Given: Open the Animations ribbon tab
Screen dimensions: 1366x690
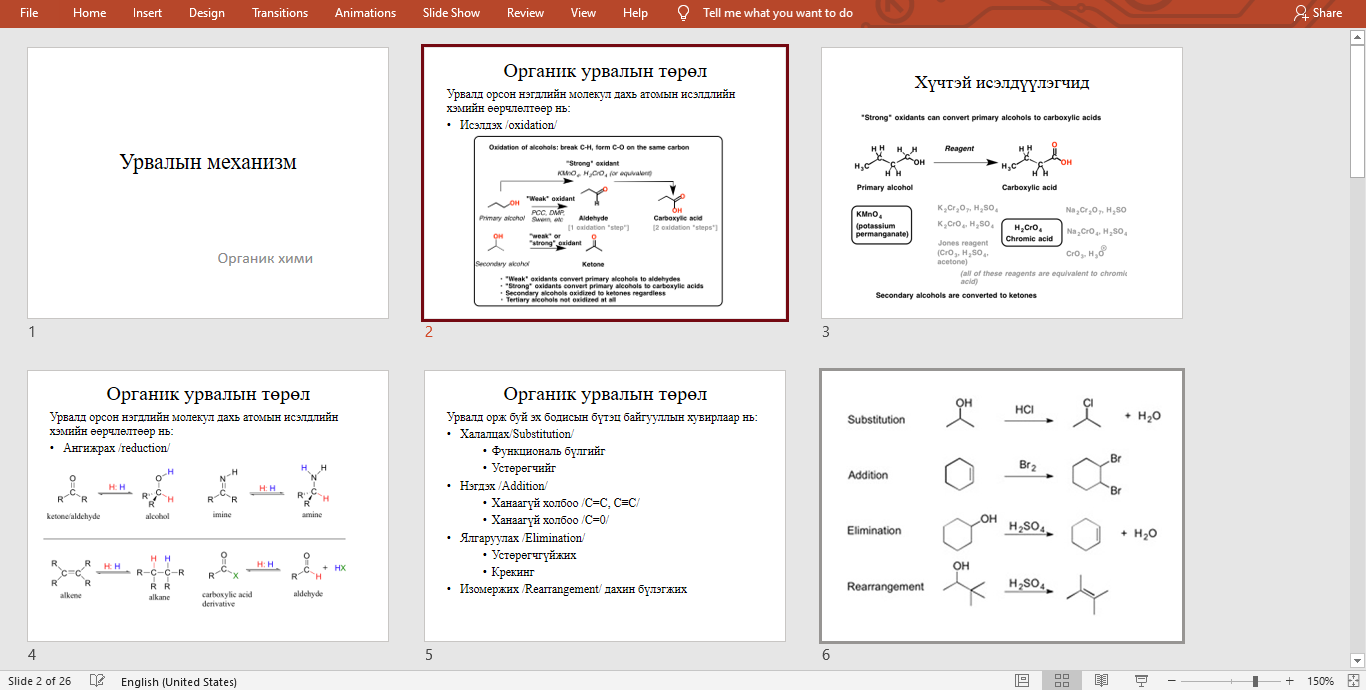Looking at the screenshot, I should pos(365,13).
